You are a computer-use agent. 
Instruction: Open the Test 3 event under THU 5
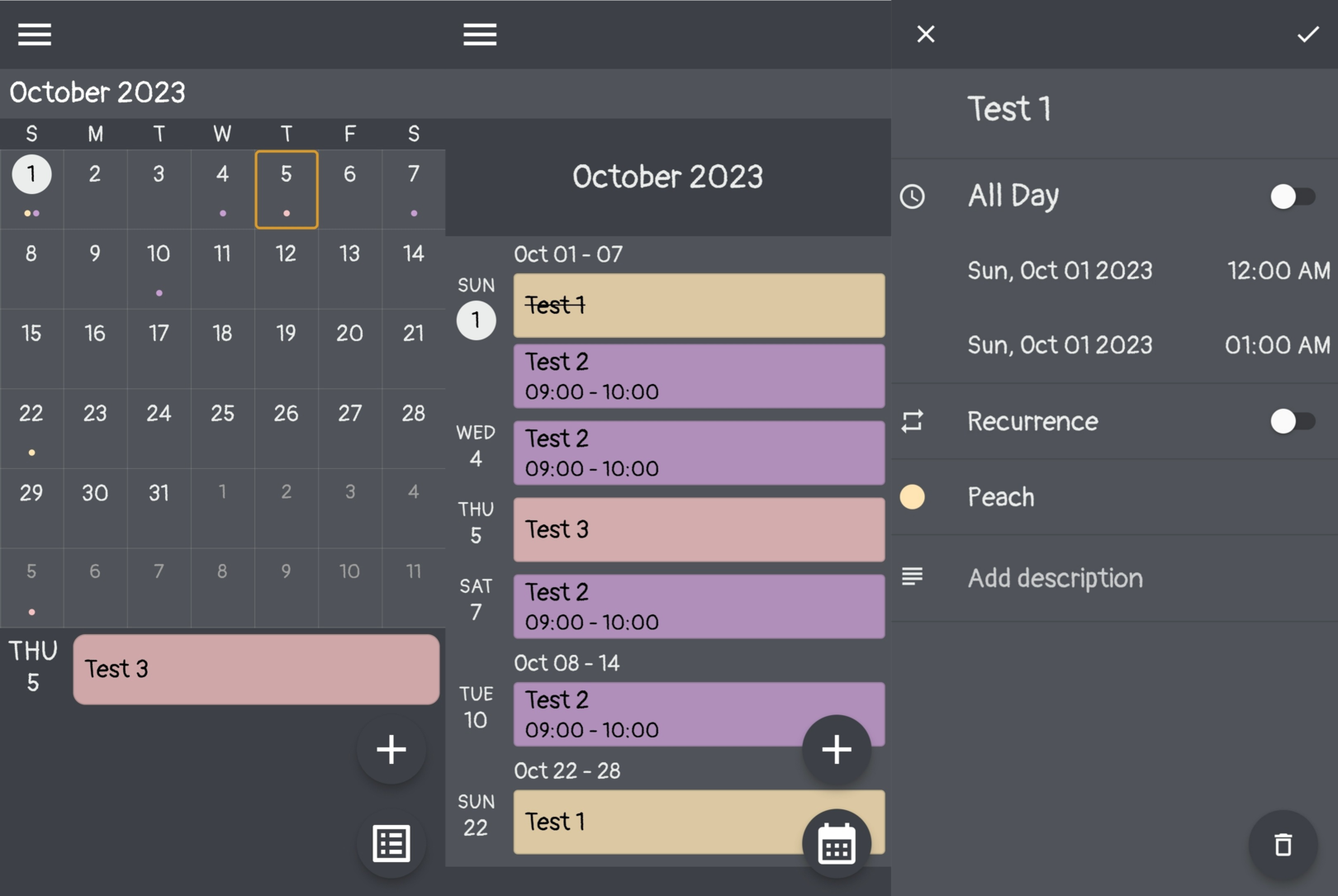pos(256,669)
